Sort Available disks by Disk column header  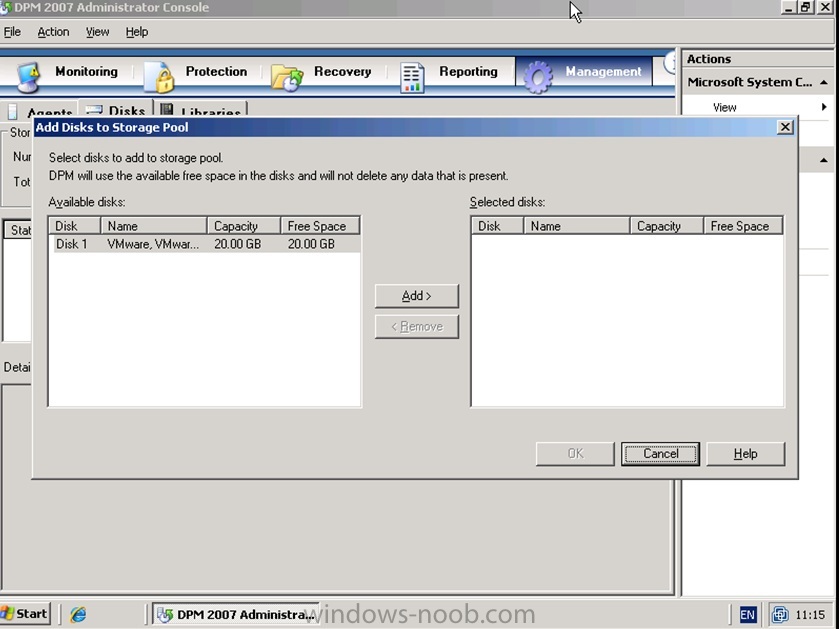[75, 226]
